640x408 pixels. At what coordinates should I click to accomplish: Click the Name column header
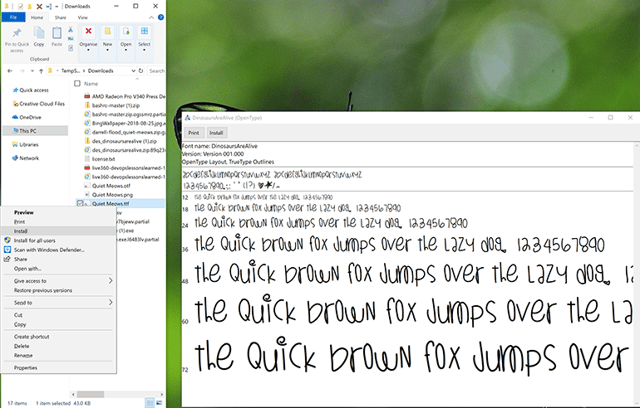[x=91, y=84]
